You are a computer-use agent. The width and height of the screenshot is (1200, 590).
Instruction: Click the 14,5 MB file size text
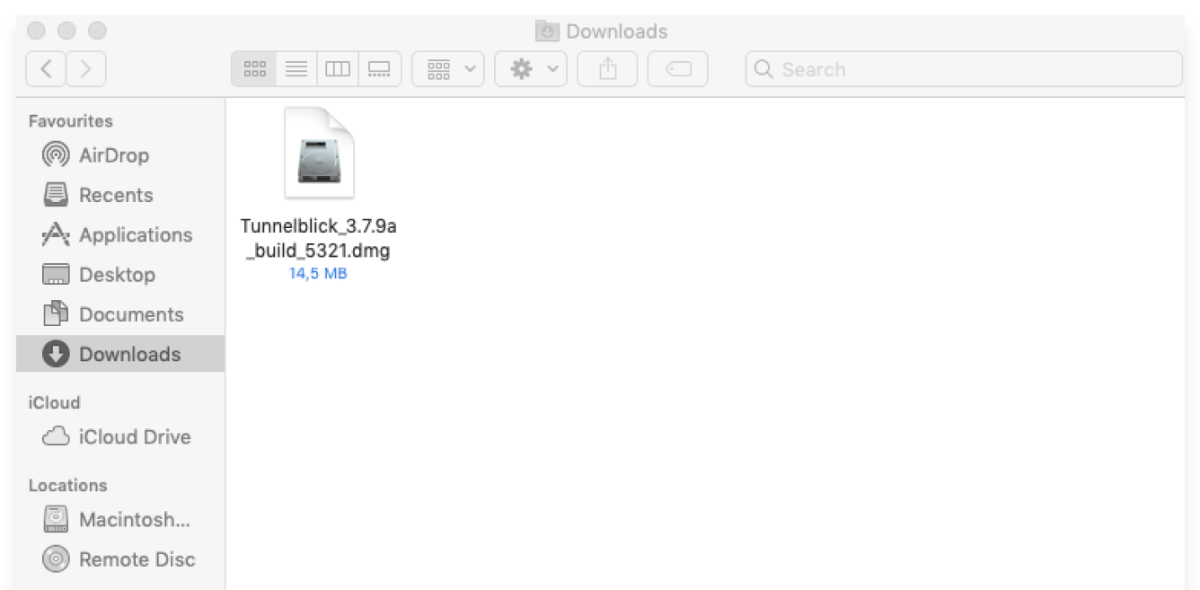point(318,273)
